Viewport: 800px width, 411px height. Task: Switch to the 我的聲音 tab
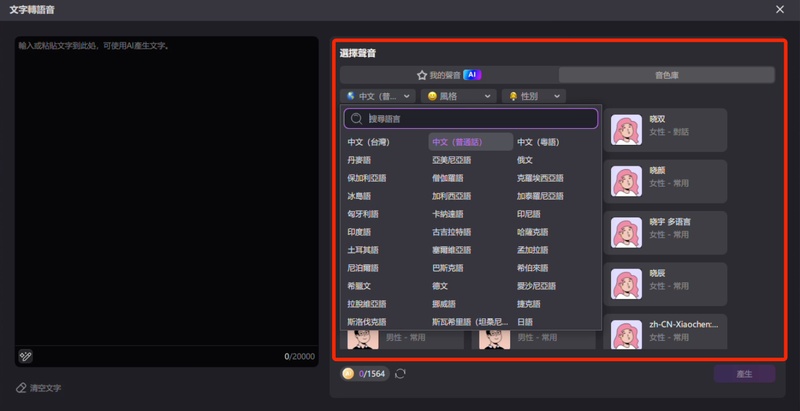(x=449, y=75)
